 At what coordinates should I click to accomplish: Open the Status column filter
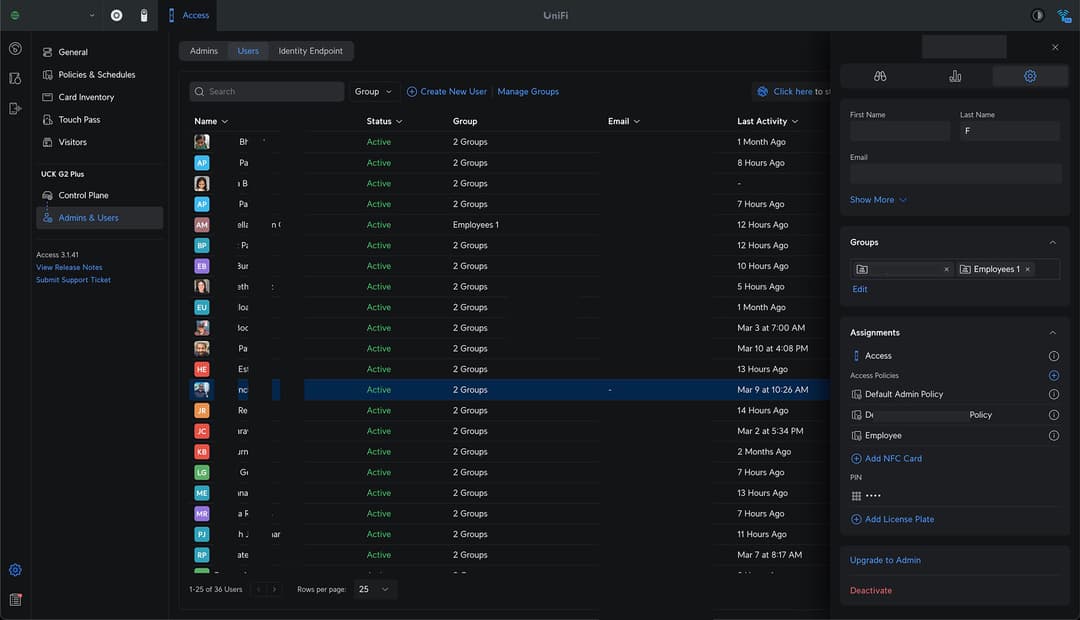(x=384, y=121)
